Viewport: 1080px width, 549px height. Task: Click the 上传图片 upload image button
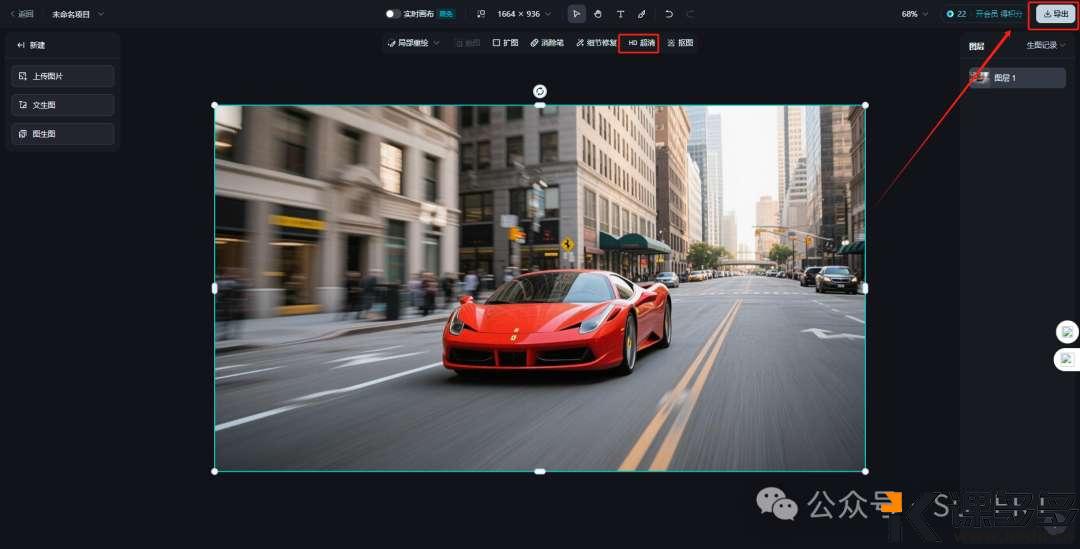pos(62,76)
